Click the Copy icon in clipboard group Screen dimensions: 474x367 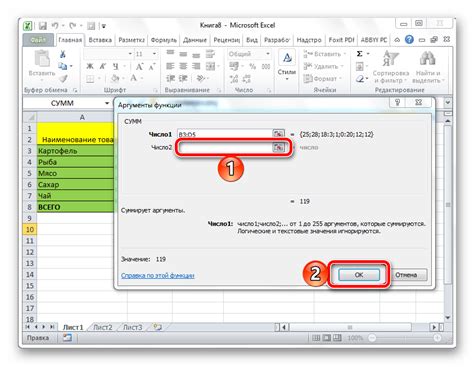pyautogui.click(x=62, y=66)
